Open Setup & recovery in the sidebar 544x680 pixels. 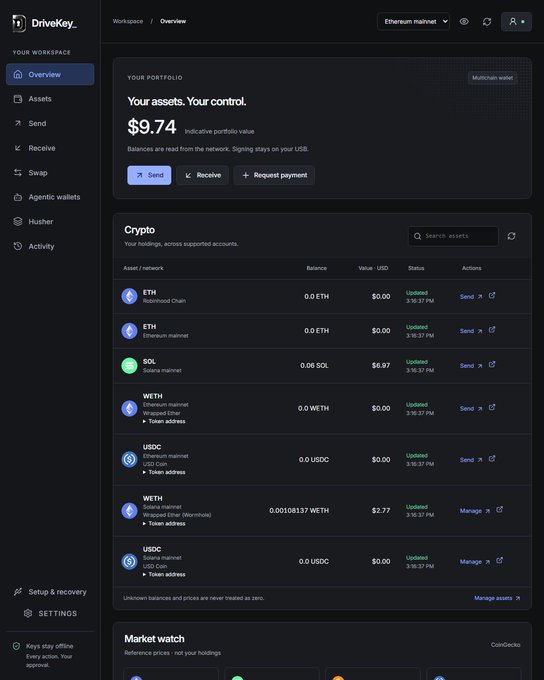(50, 592)
